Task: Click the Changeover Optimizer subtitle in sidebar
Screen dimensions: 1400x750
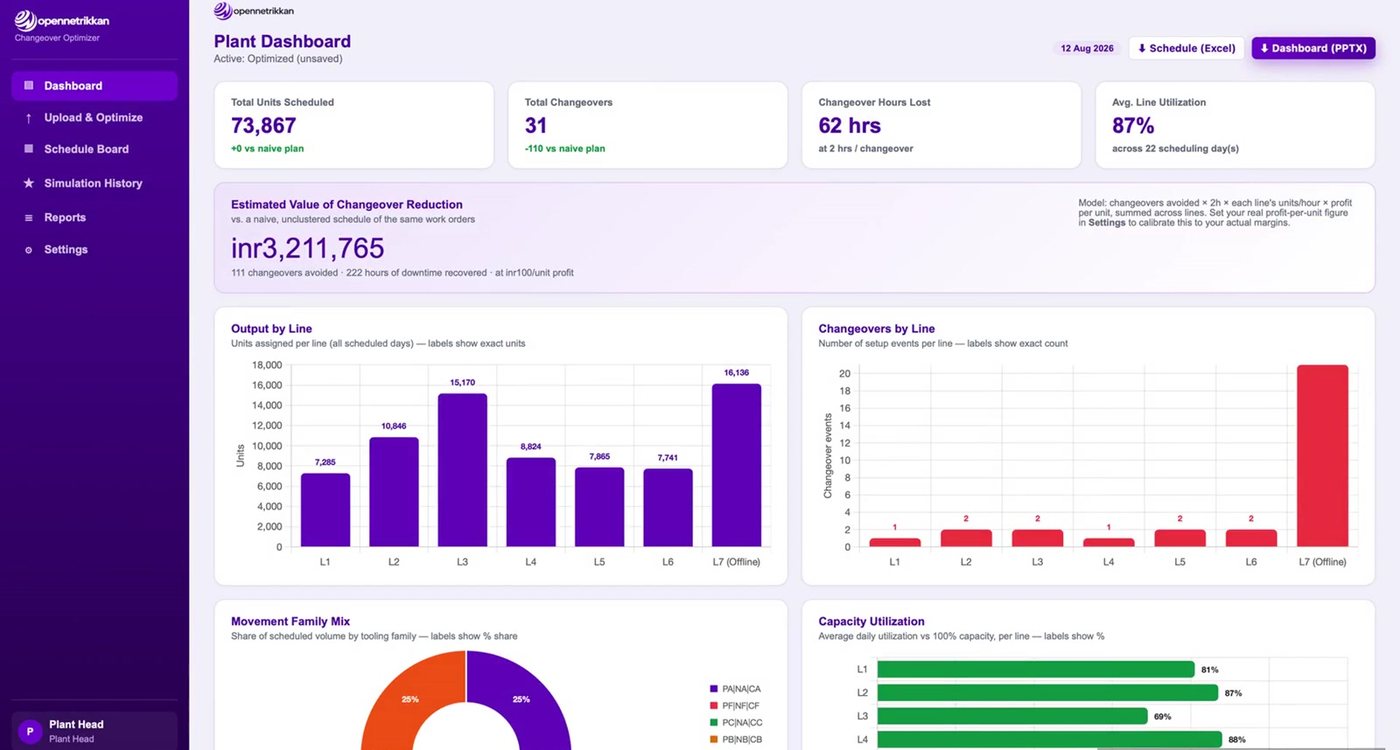Action: 57,38
